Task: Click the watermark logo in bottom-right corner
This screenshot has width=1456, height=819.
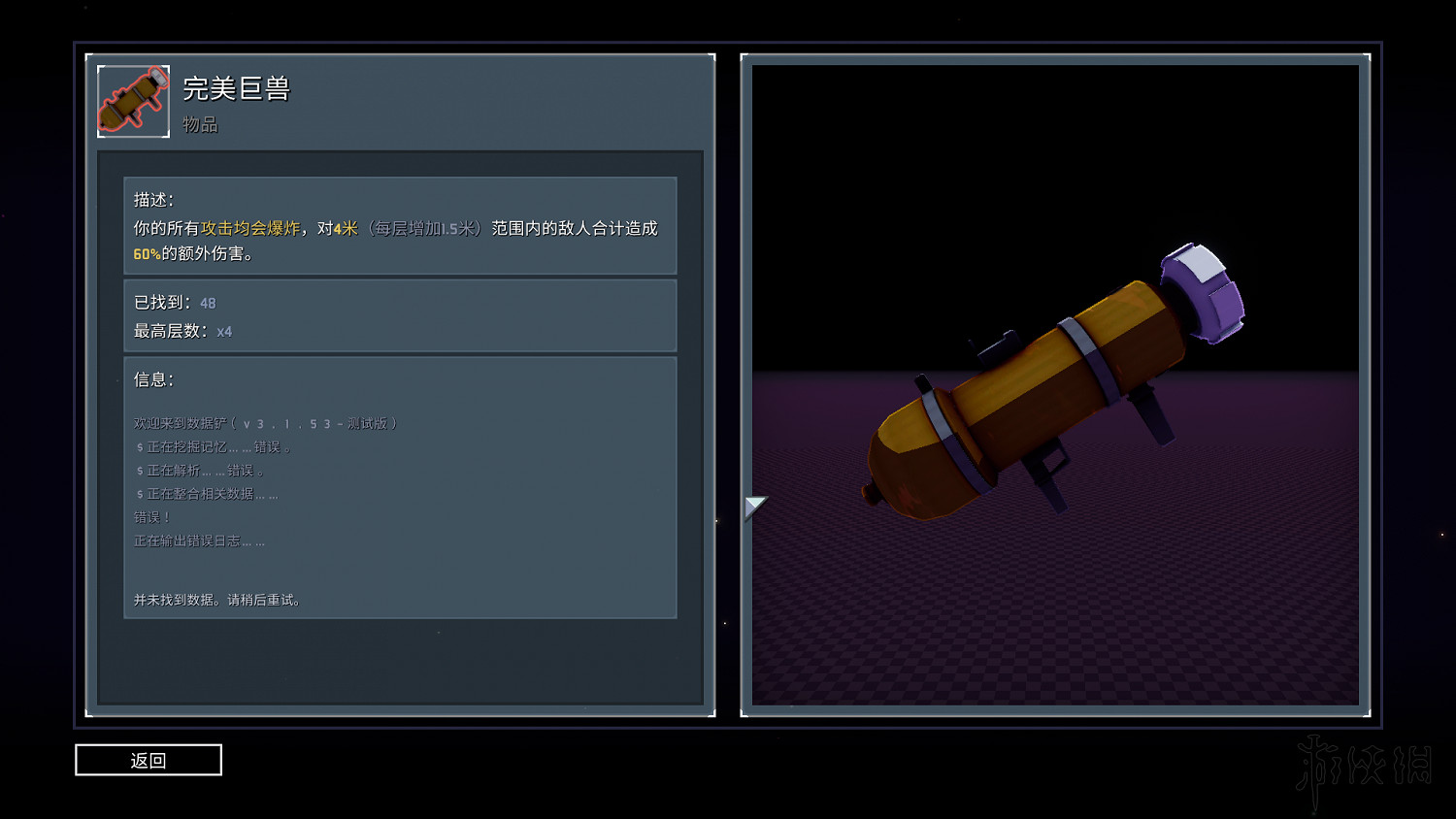Action: [x=1364, y=769]
